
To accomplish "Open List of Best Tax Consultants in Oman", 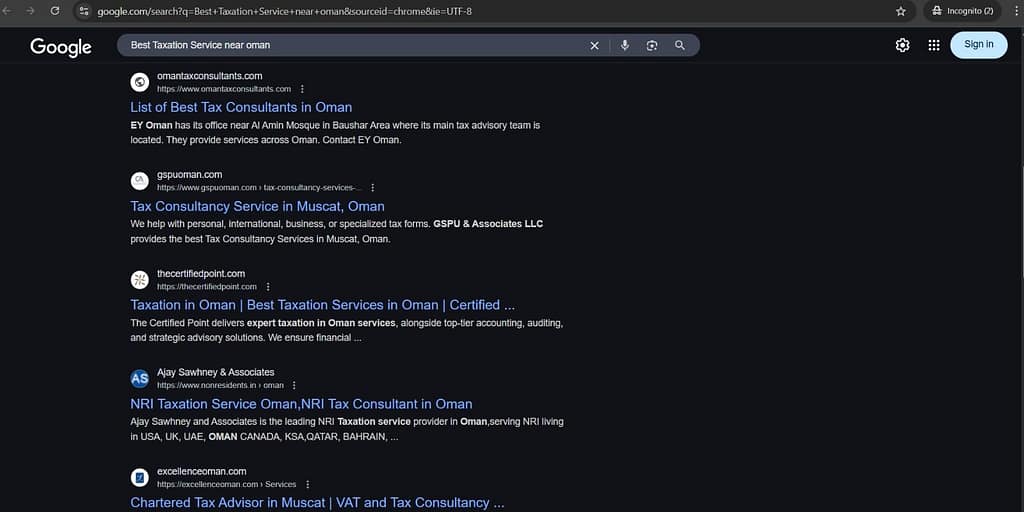I will tap(241, 107).
